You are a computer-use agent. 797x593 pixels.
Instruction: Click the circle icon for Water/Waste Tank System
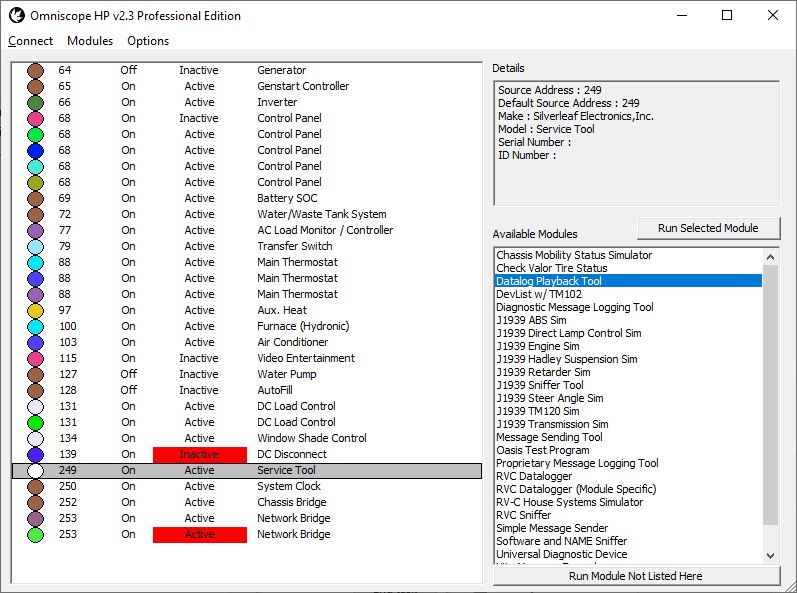pos(36,214)
